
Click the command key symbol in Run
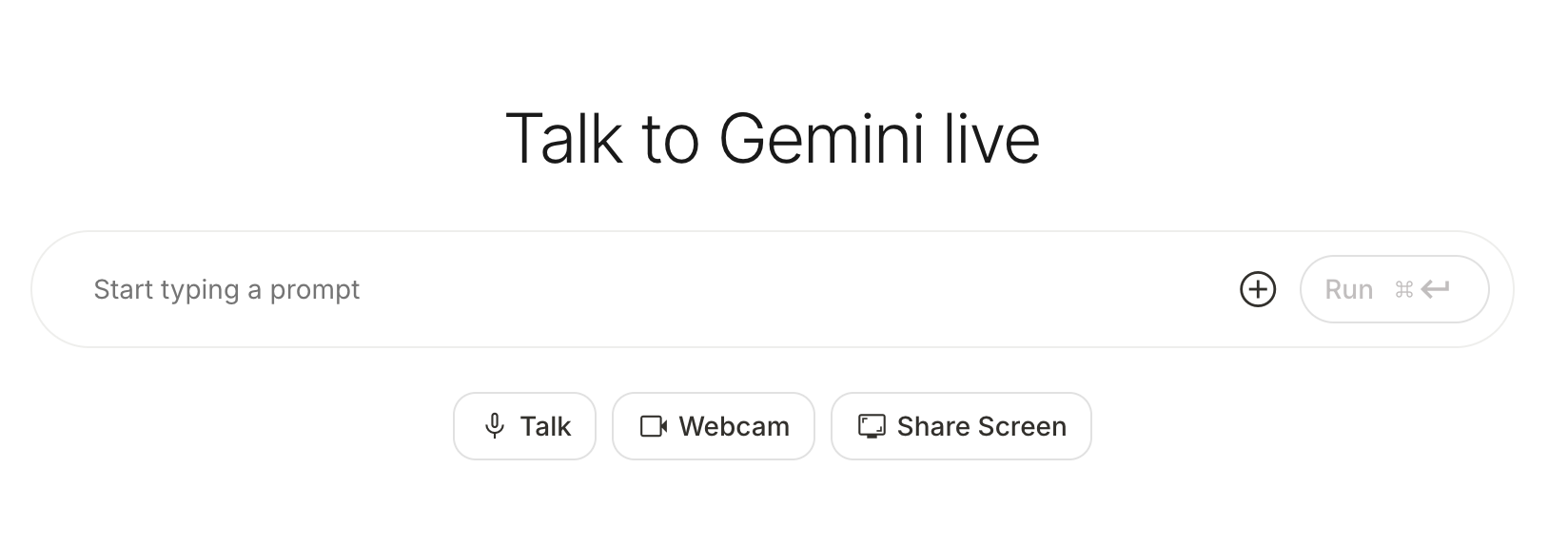(x=1403, y=289)
